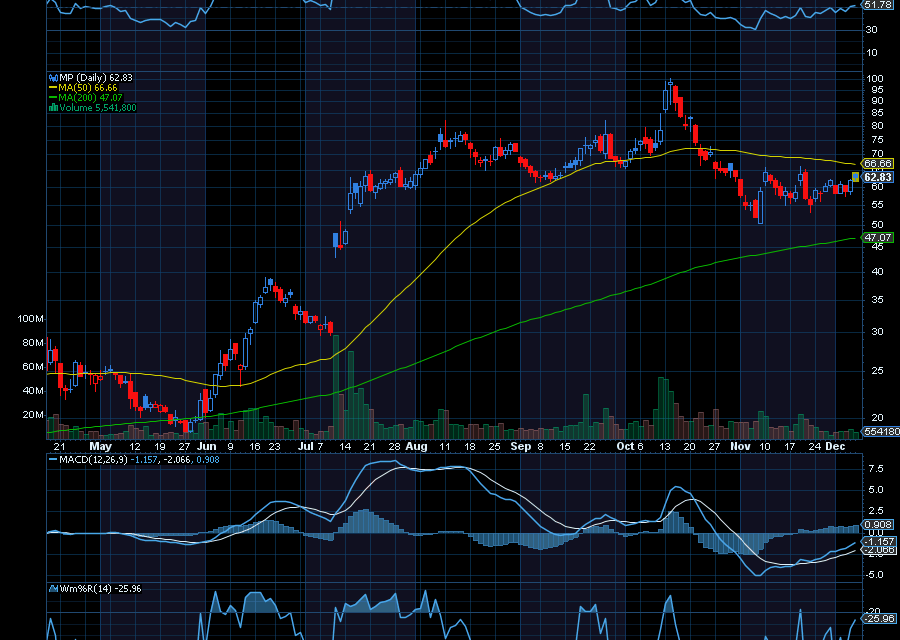Click the yellow MA(50) line marker in legend
Image resolution: width=900 pixels, height=640 pixels.
52,88
